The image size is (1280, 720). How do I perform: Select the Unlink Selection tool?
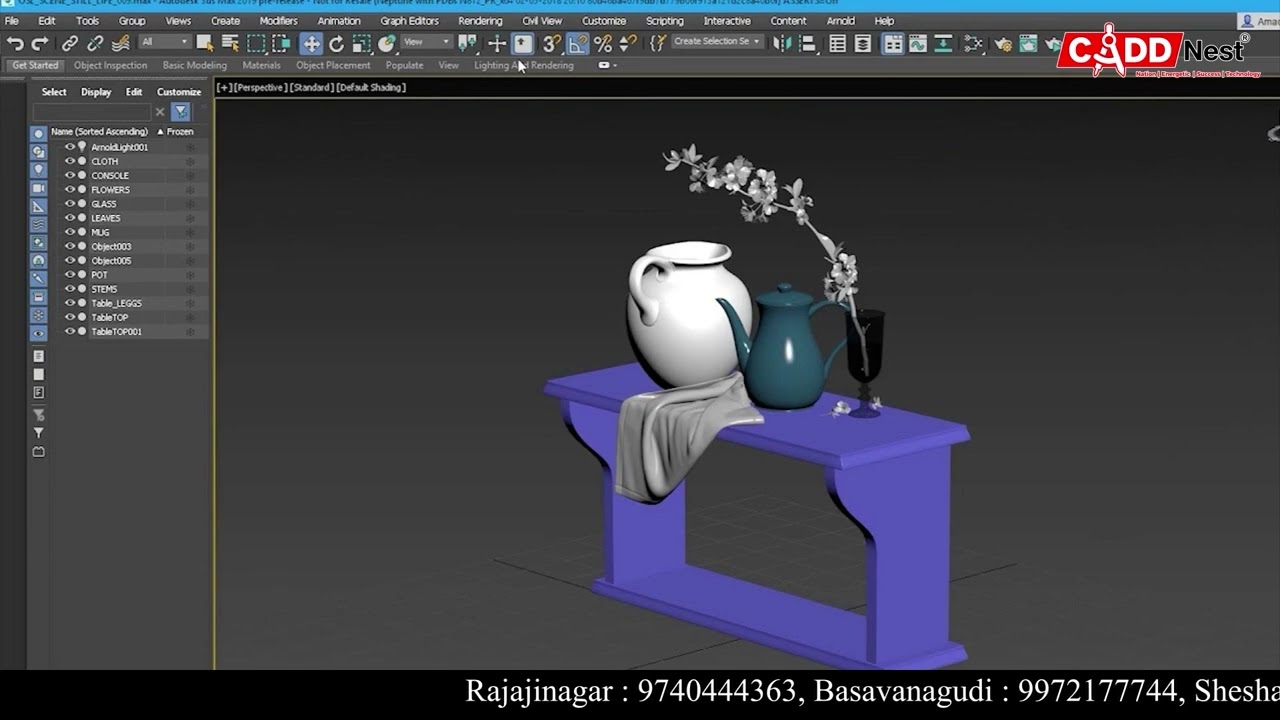(95, 43)
